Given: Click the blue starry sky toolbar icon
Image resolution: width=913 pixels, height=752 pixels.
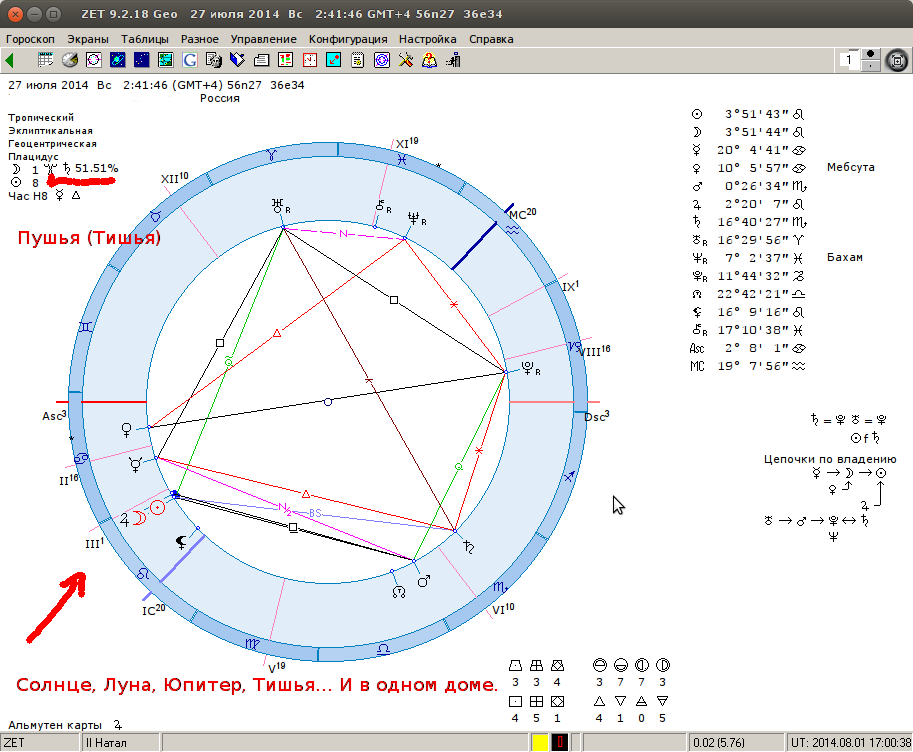Looking at the screenshot, I should click(141, 60).
